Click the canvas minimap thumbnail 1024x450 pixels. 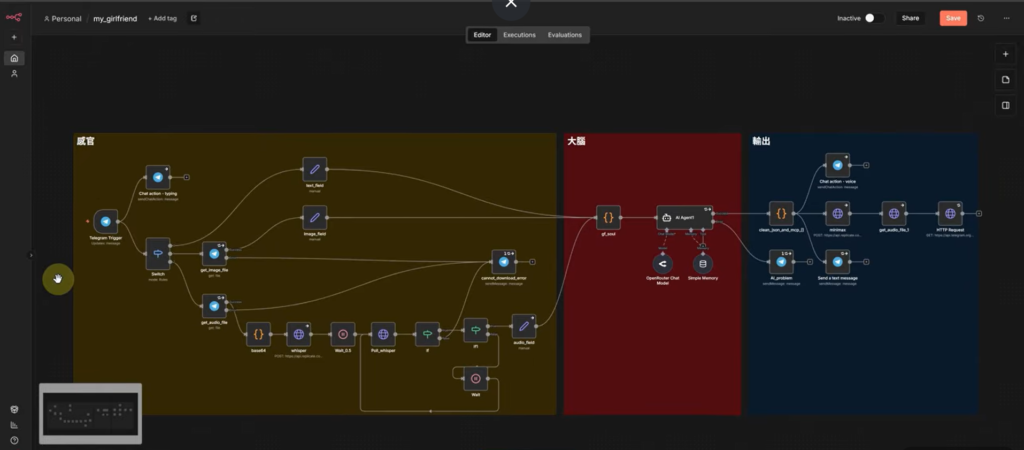90,412
